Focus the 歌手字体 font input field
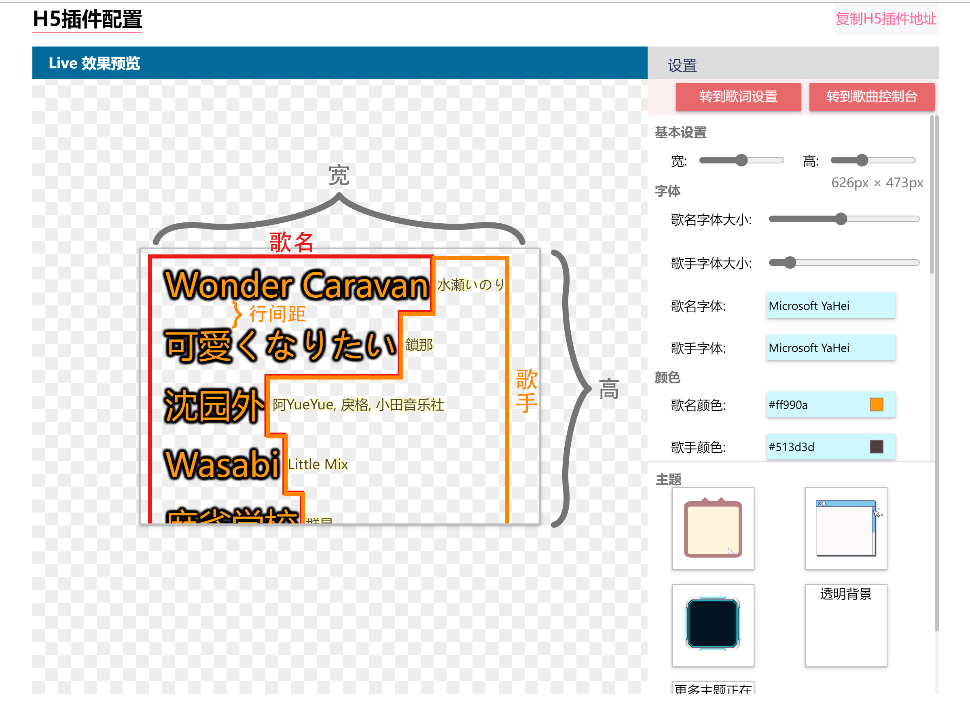Image resolution: width=970 pixels, height=720 pixels. (x=830, y=348)
